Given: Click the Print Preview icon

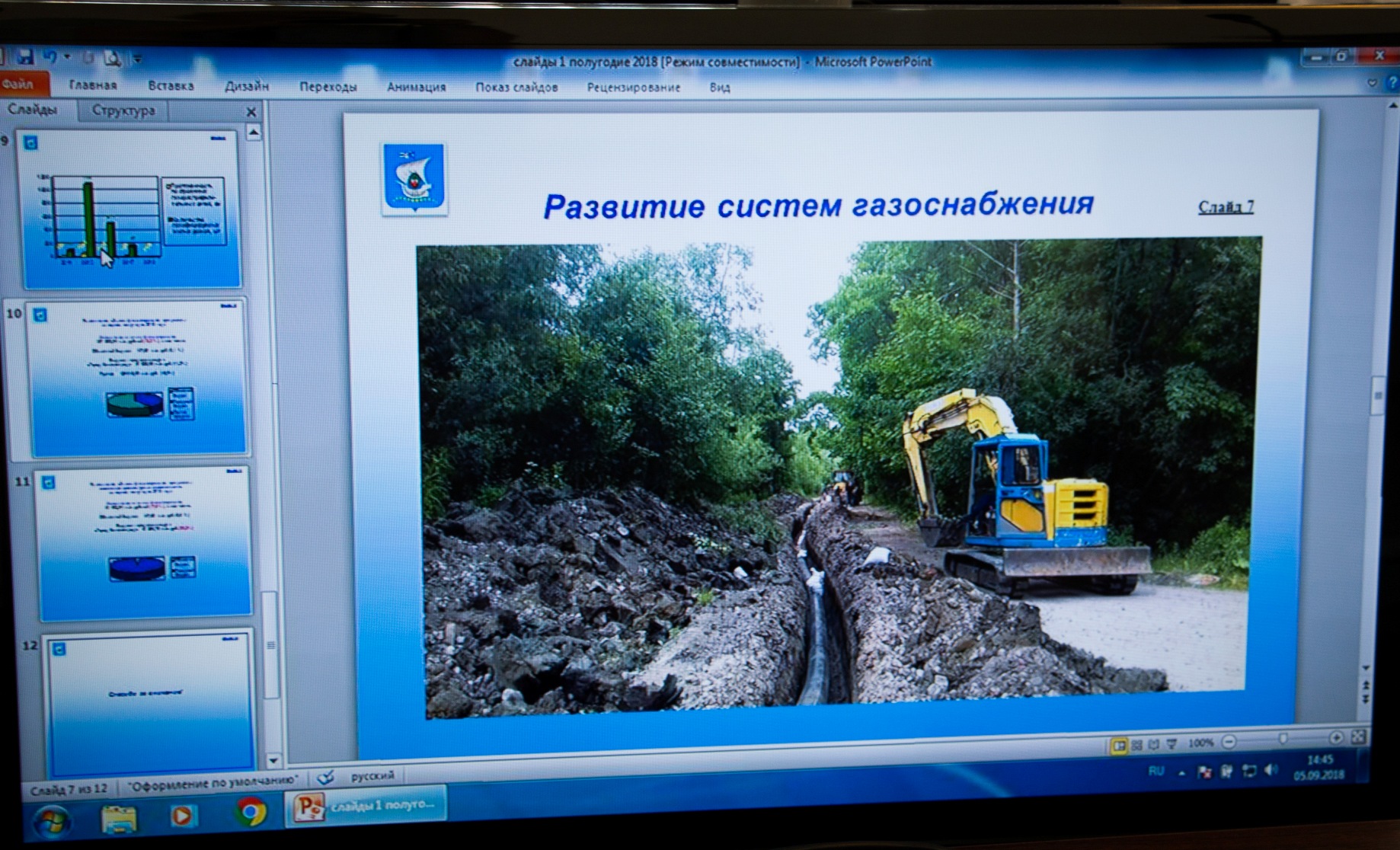Looking at the screenshot, I should [x=113, y=58].
